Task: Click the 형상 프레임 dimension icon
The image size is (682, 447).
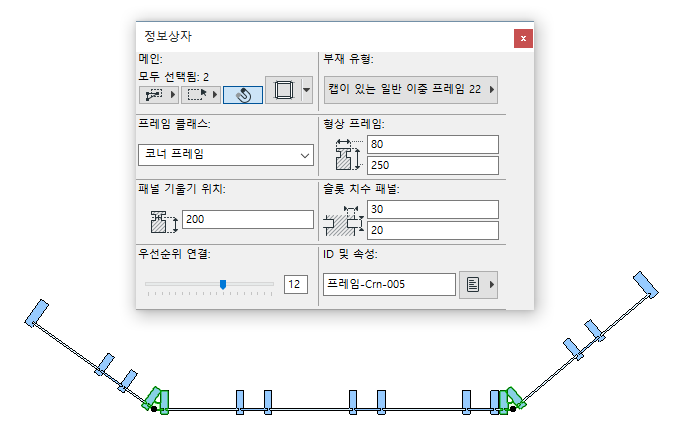Action: 345,155
